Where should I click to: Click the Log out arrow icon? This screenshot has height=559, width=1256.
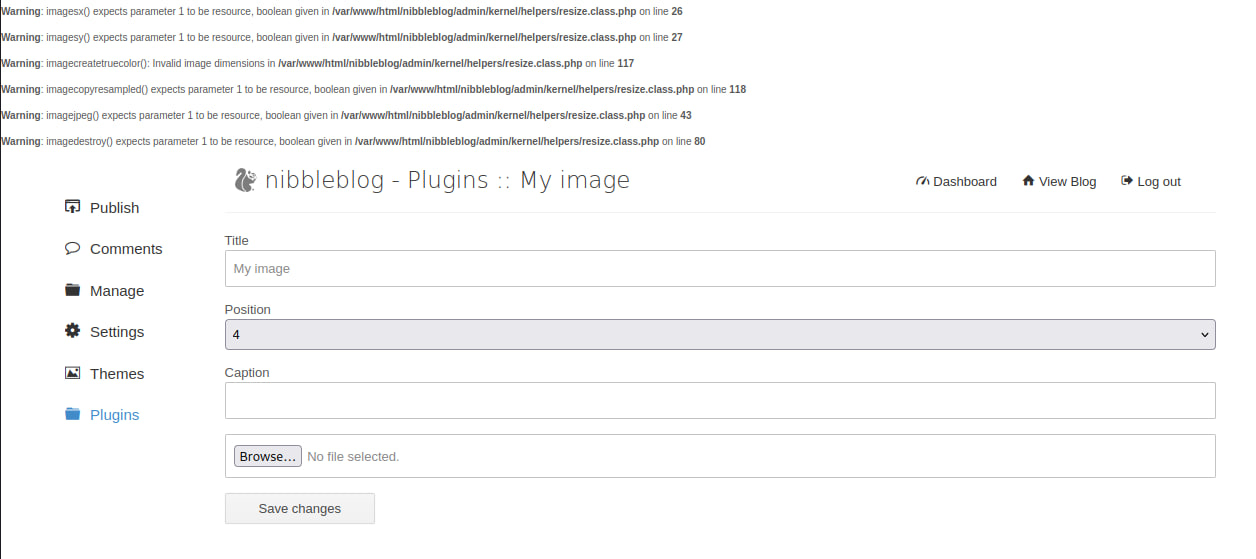[1127, 181]
